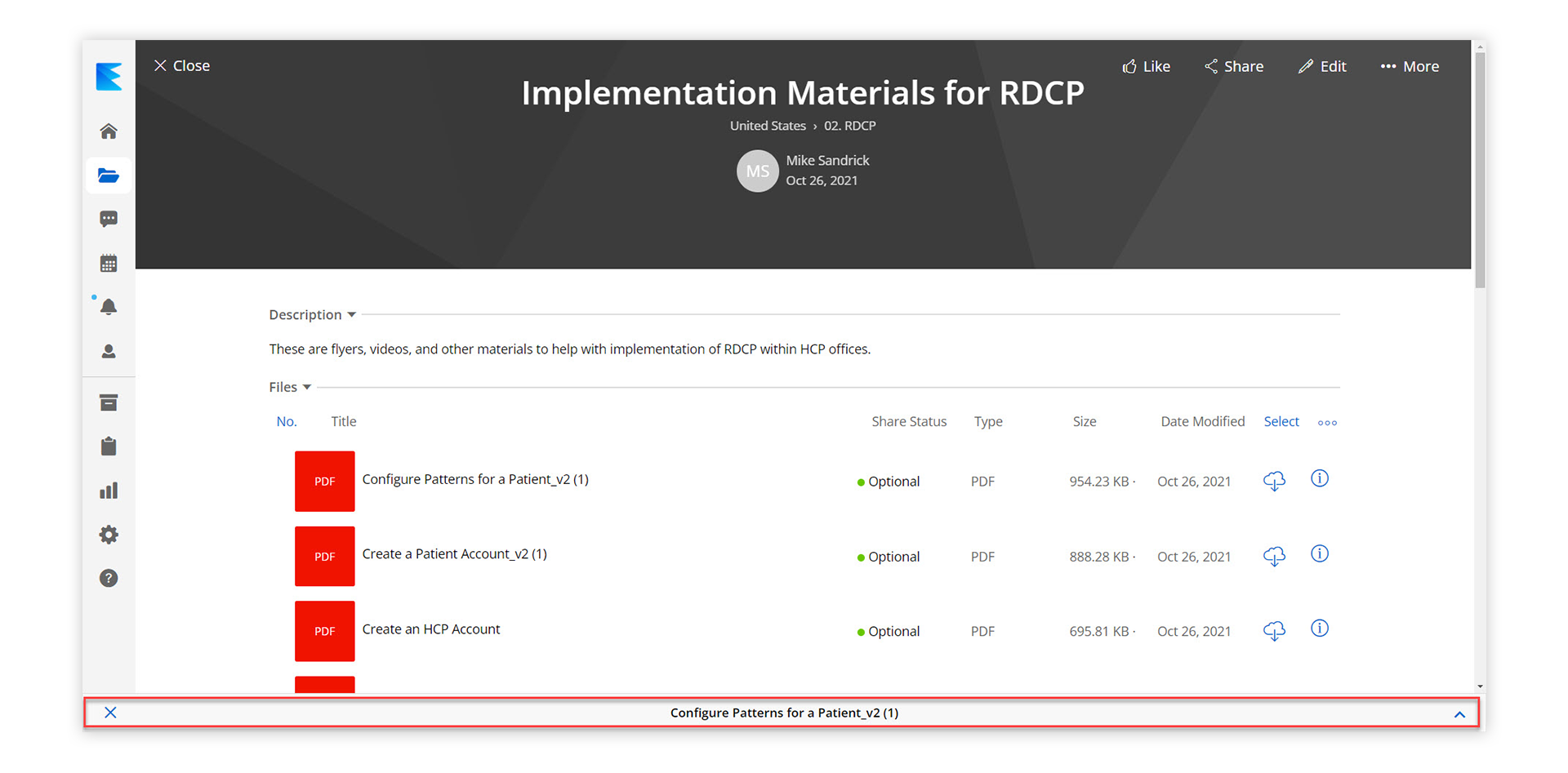
Task: Sort files by No. column
Action: [x=286, y=421]
